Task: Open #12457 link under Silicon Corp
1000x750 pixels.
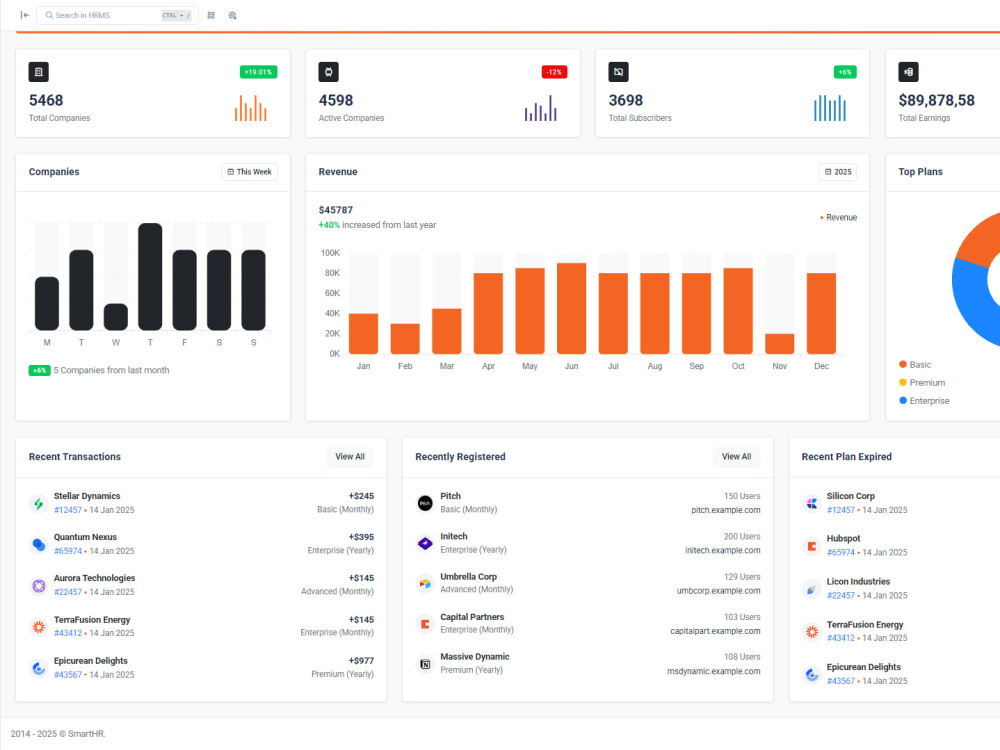Action: point(841,510)
